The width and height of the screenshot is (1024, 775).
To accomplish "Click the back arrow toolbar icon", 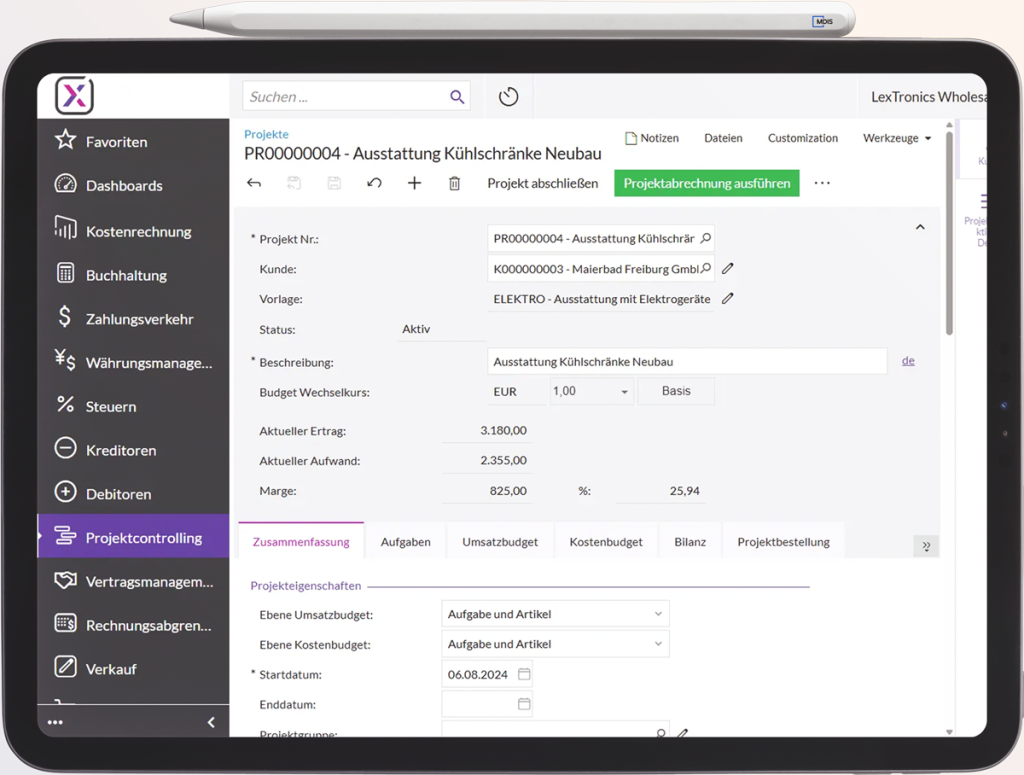I will click(254, 183).
